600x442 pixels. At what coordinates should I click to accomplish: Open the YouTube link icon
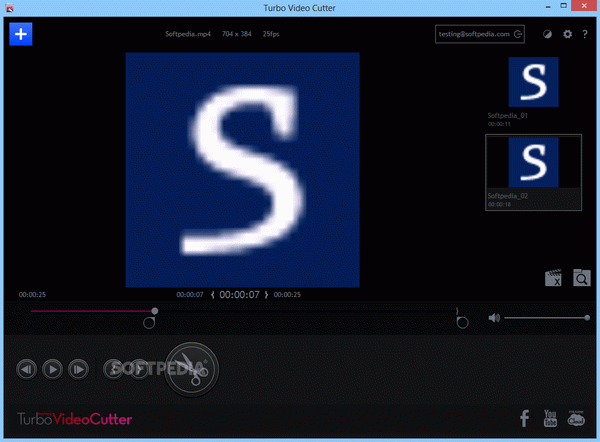(x=550, y=418)
